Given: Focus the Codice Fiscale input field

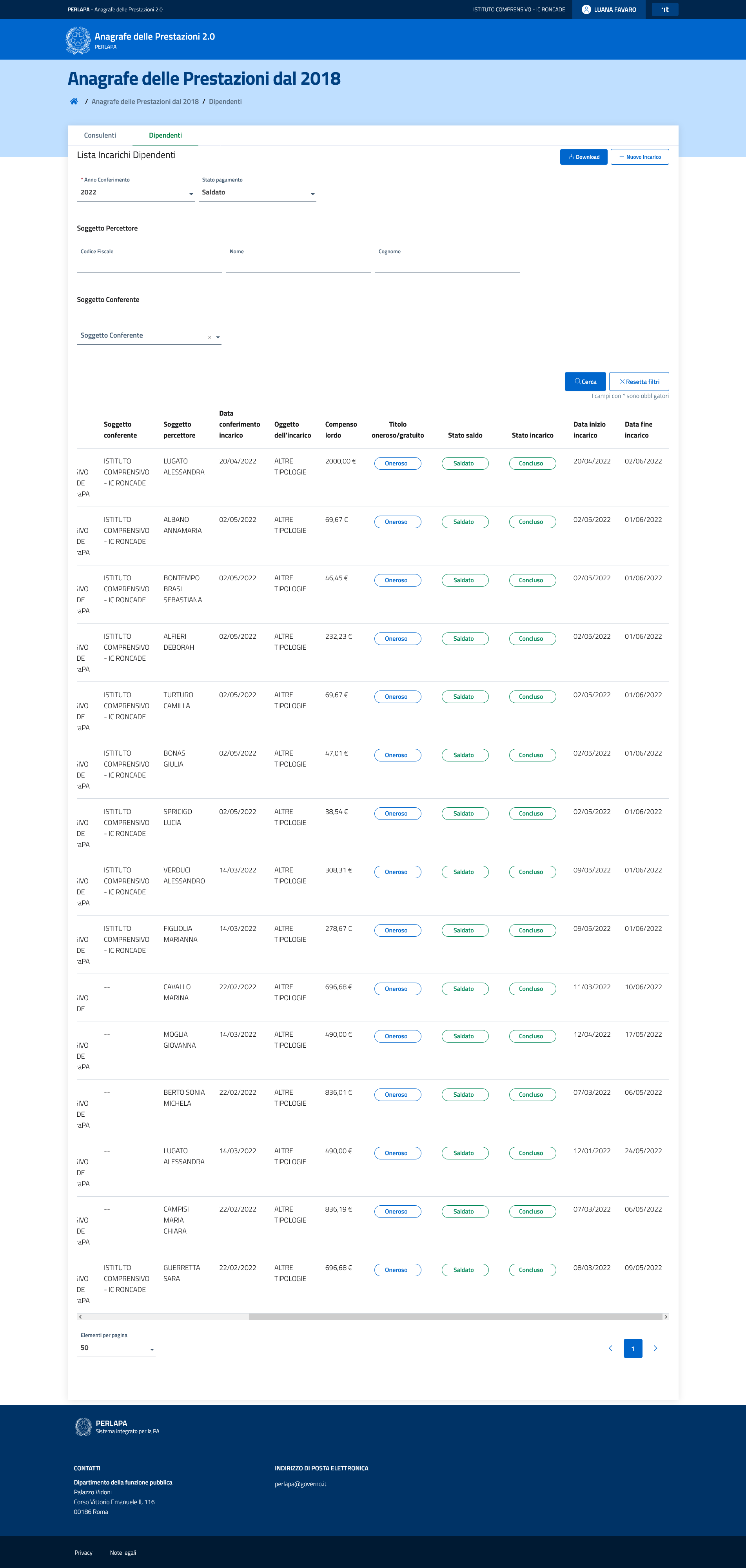Looking at the screenshot, I should [149, 265].
